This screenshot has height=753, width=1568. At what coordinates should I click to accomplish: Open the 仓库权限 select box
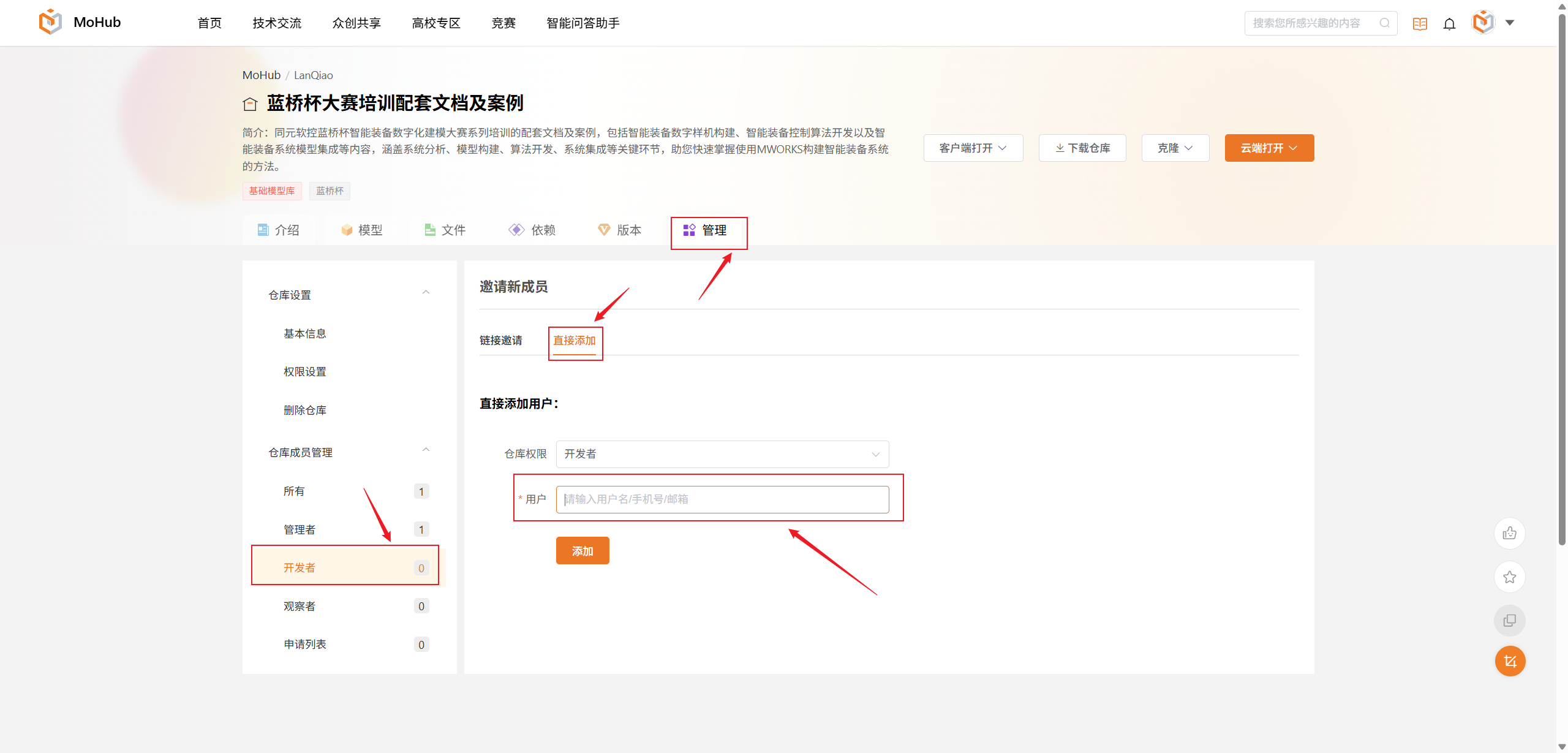coord(722,454)
